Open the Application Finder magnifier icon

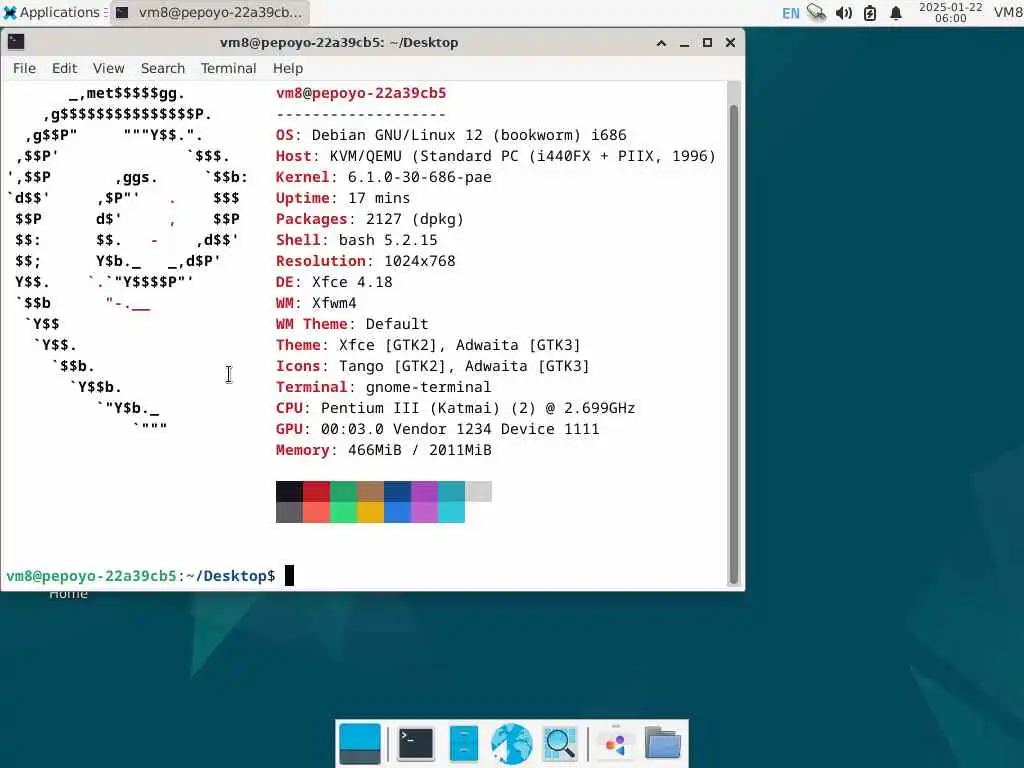tap(560, 743)
